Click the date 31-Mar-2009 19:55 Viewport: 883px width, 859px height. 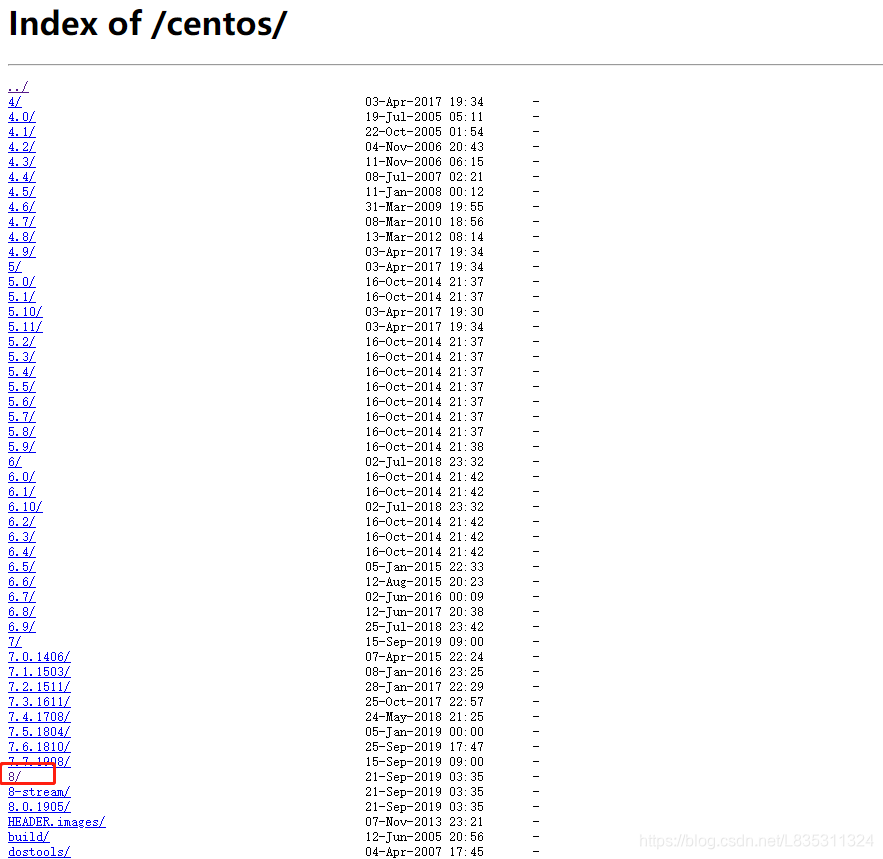(424, 207)
